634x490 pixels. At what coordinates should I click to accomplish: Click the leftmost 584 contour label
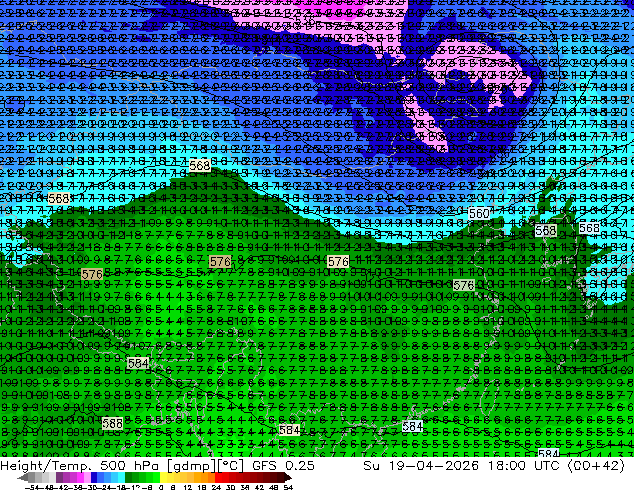[137, 363]
